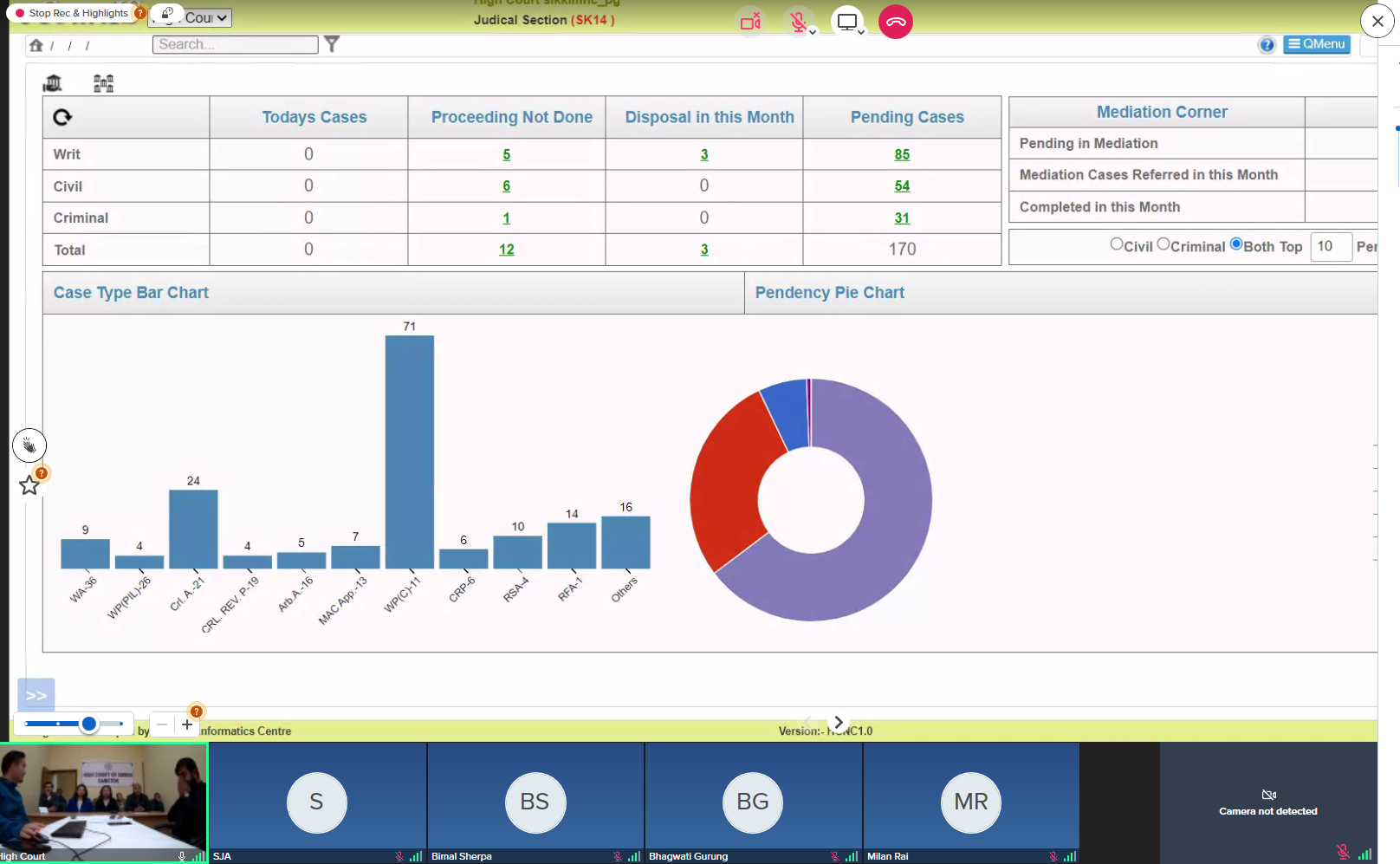The image size is (1400, 864).
Task: Stop Rec & Highlights recording
Action: tap(72, 13)
